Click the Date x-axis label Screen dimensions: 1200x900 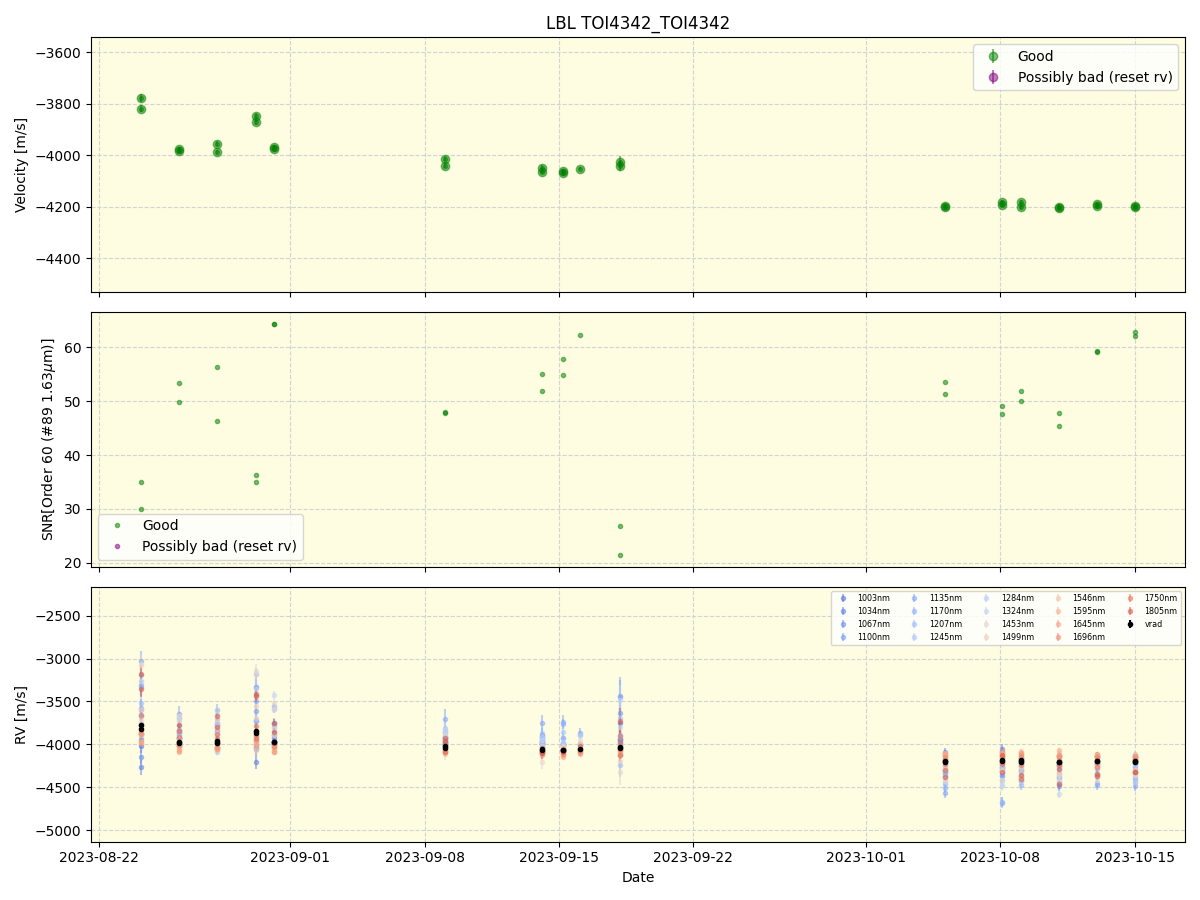tap(638, 877)
